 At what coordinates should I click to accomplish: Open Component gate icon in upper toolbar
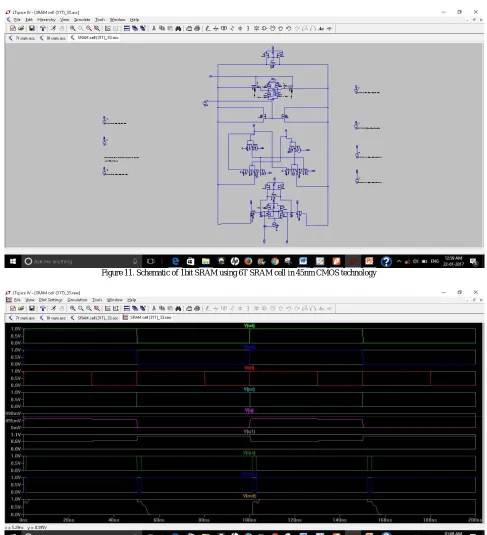(x=264, y=28)
